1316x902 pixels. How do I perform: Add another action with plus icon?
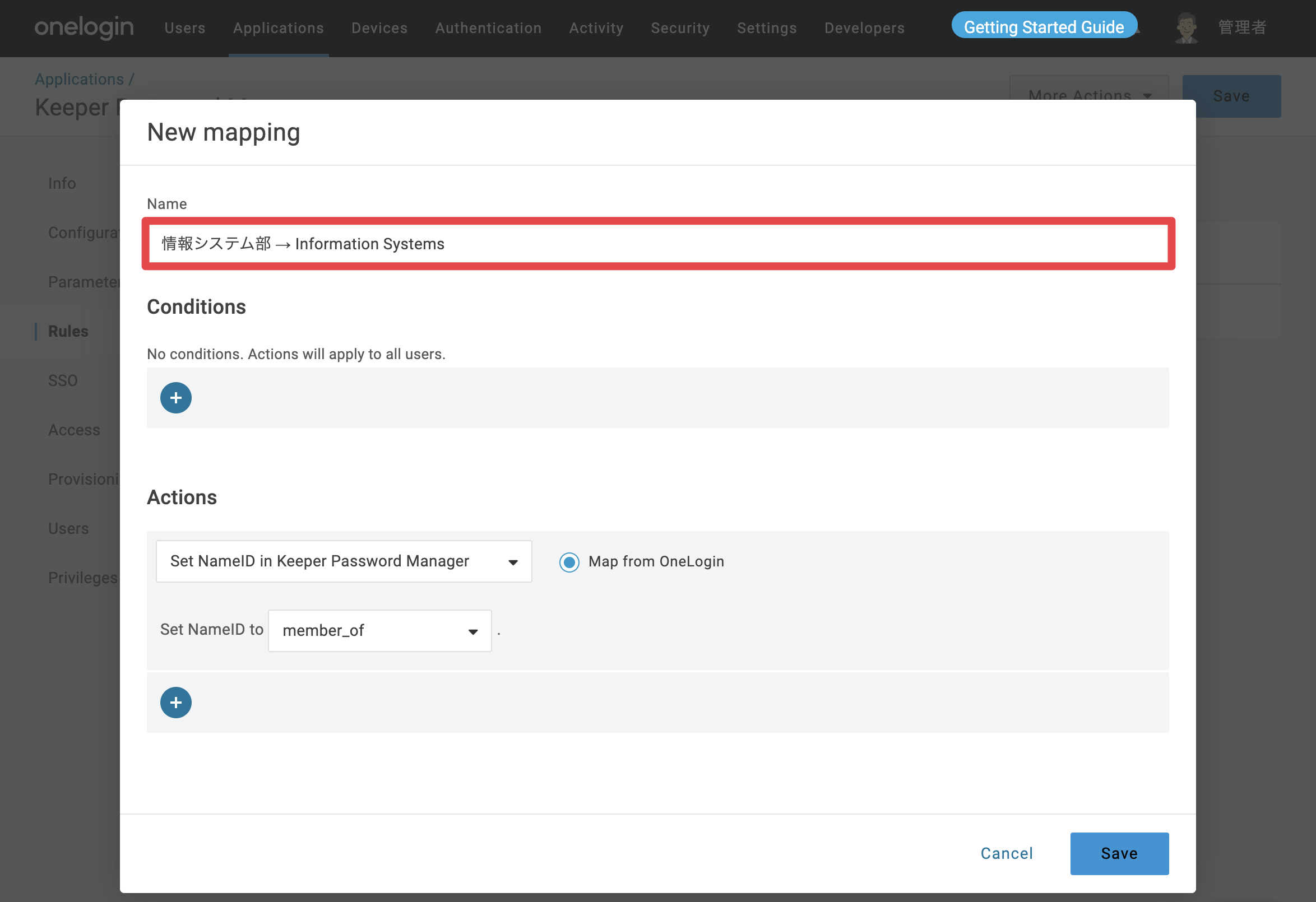[x=175, y=703]
